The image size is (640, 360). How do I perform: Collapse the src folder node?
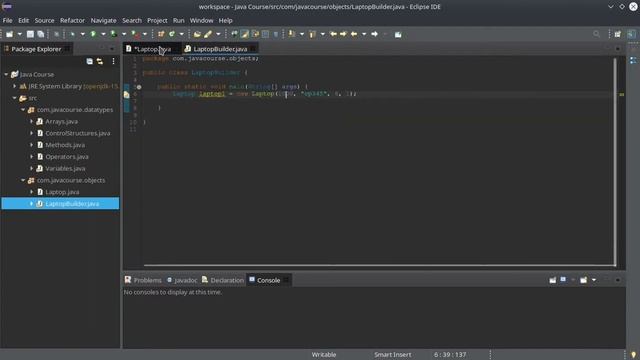point(15,98)
